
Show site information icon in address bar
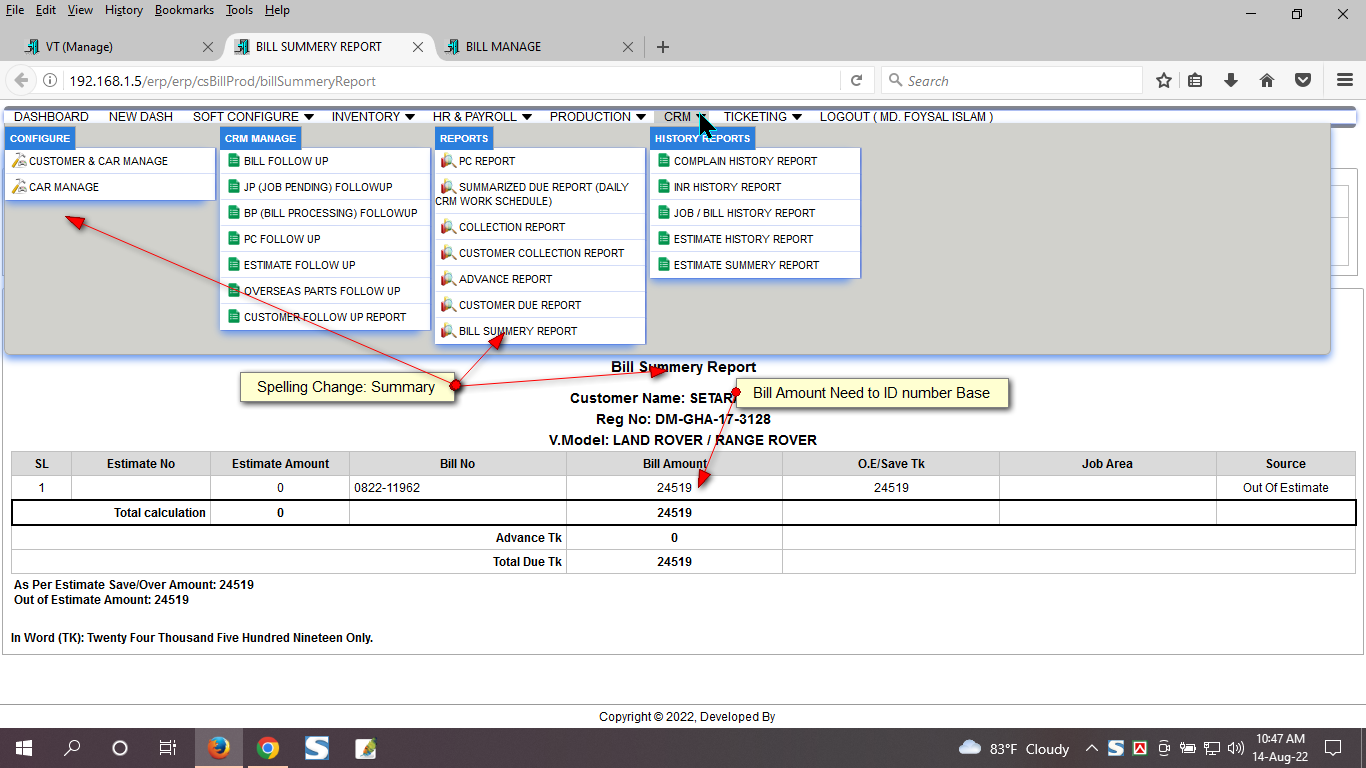(50, 81)
